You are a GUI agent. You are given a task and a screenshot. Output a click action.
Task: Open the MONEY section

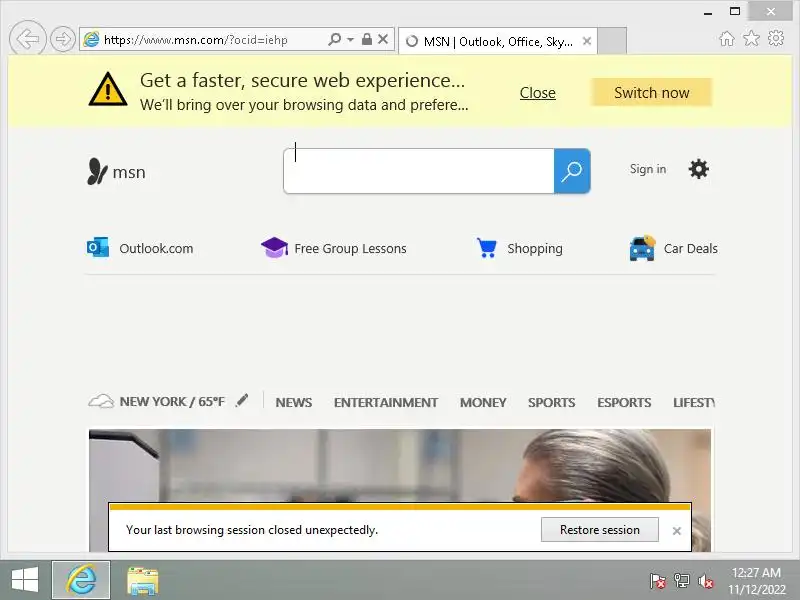(483, 403)
